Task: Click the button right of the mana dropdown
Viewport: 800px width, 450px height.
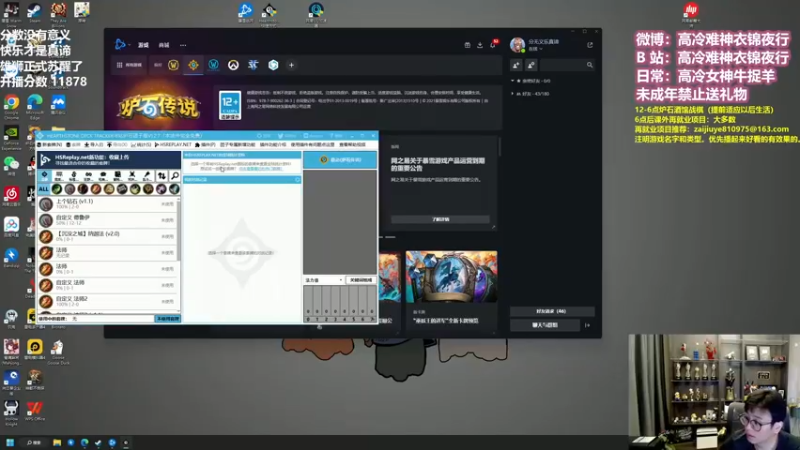Action: [361, 280]
